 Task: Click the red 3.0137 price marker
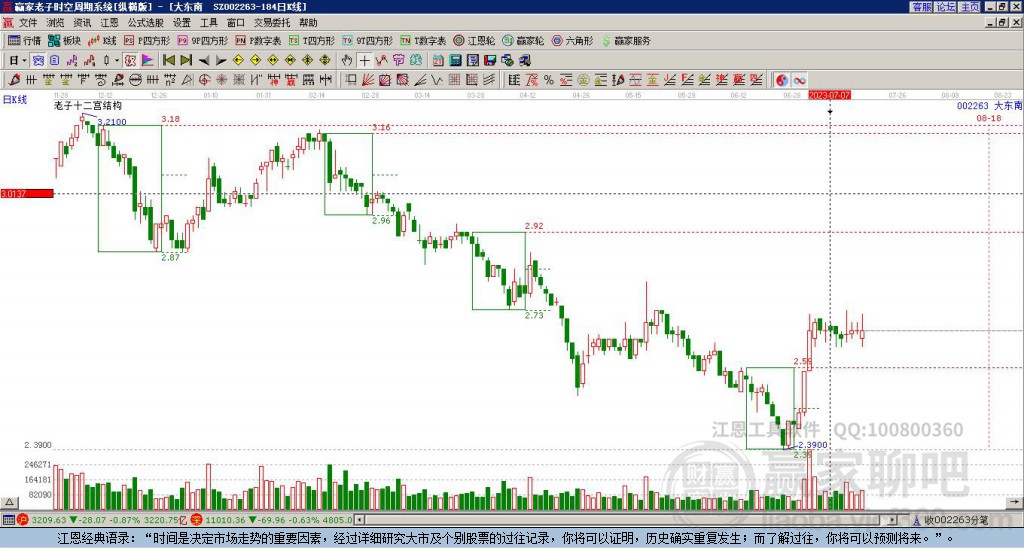point(26,193)
